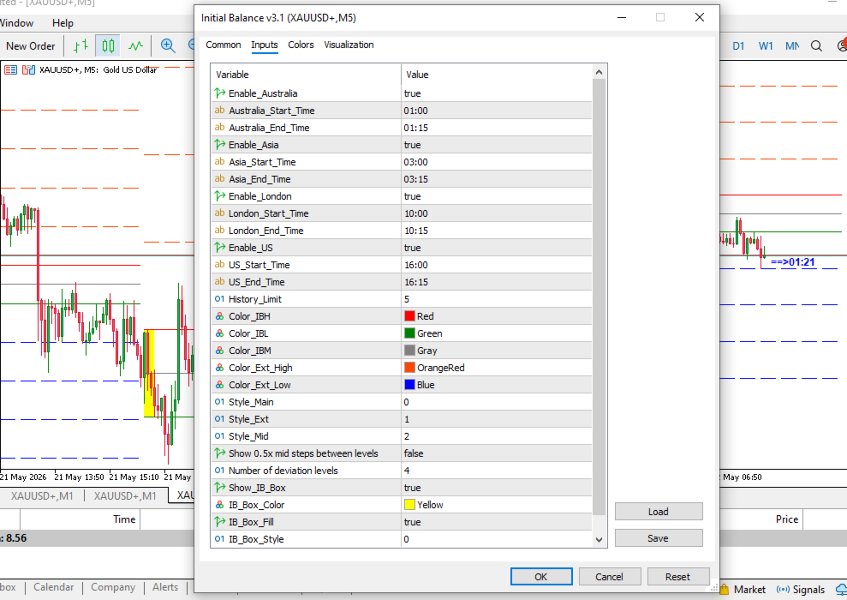The height and width of the screenshot is (600, 847).
Task: Click the Enable_US boolean icon
Action: (x=220, y=247)
